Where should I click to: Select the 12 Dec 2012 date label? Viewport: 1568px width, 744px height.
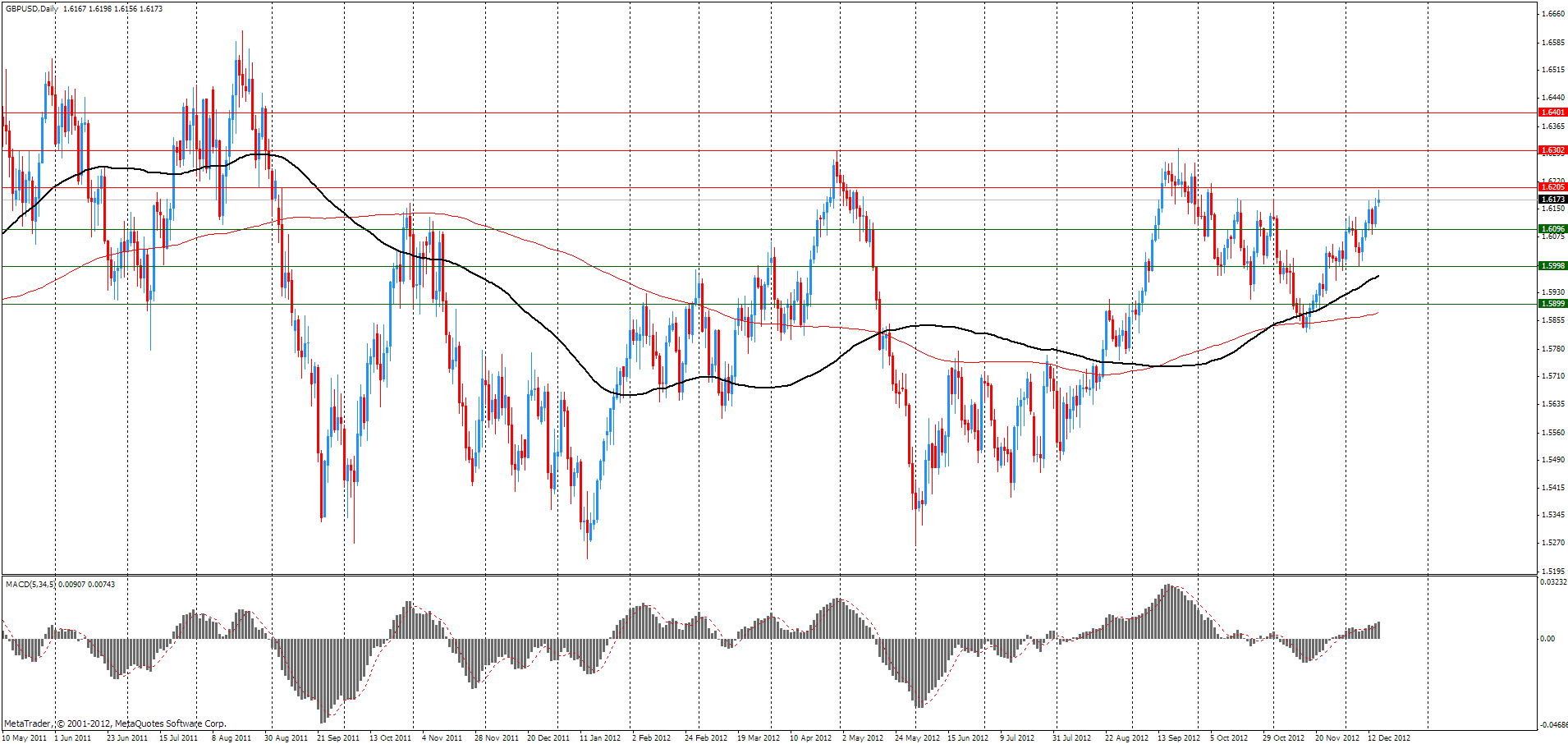pyautogui.click(x=1388, y=737)
